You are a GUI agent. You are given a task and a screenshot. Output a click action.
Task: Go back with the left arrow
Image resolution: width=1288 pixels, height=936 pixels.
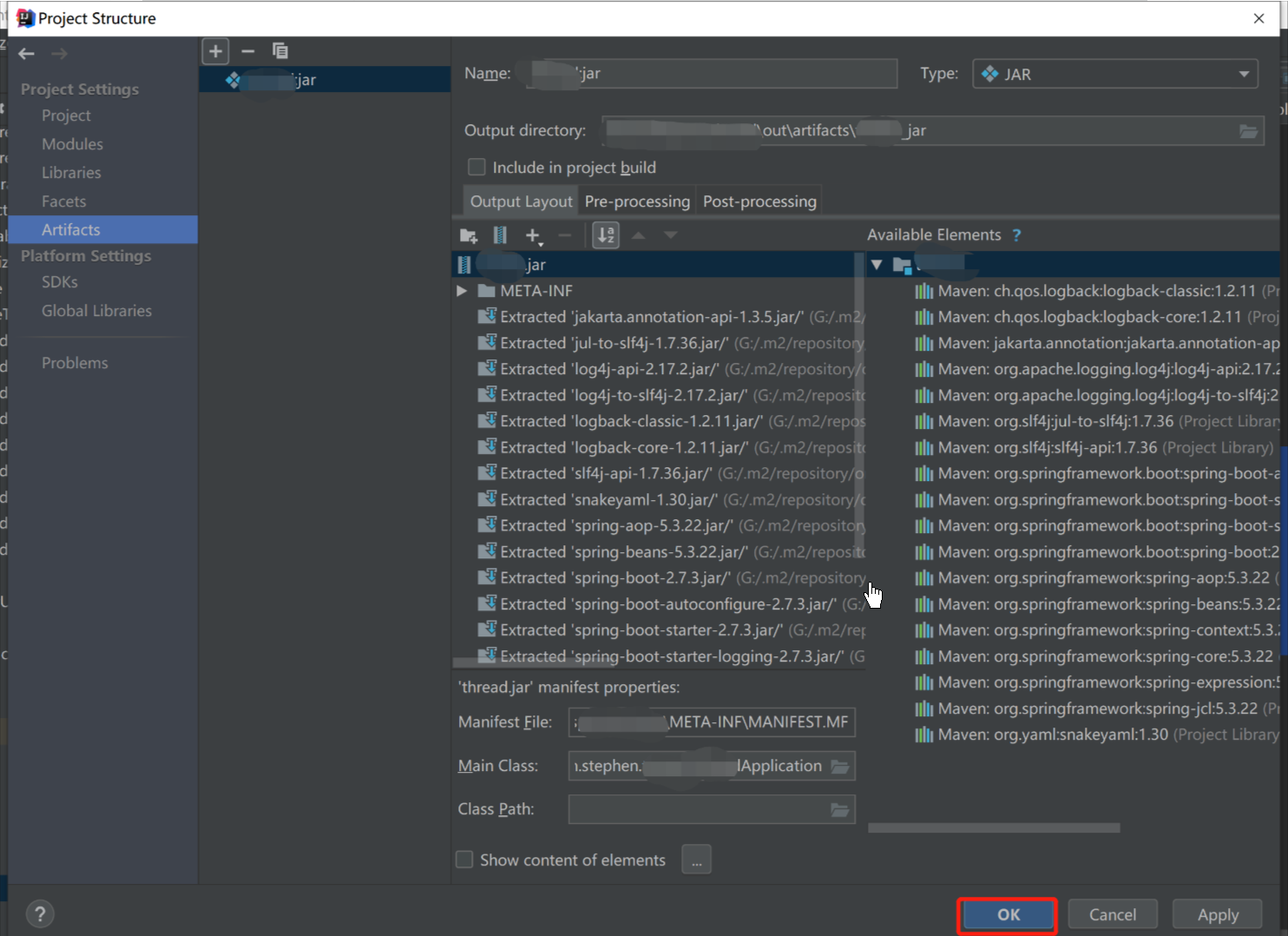tap(27, 54)
